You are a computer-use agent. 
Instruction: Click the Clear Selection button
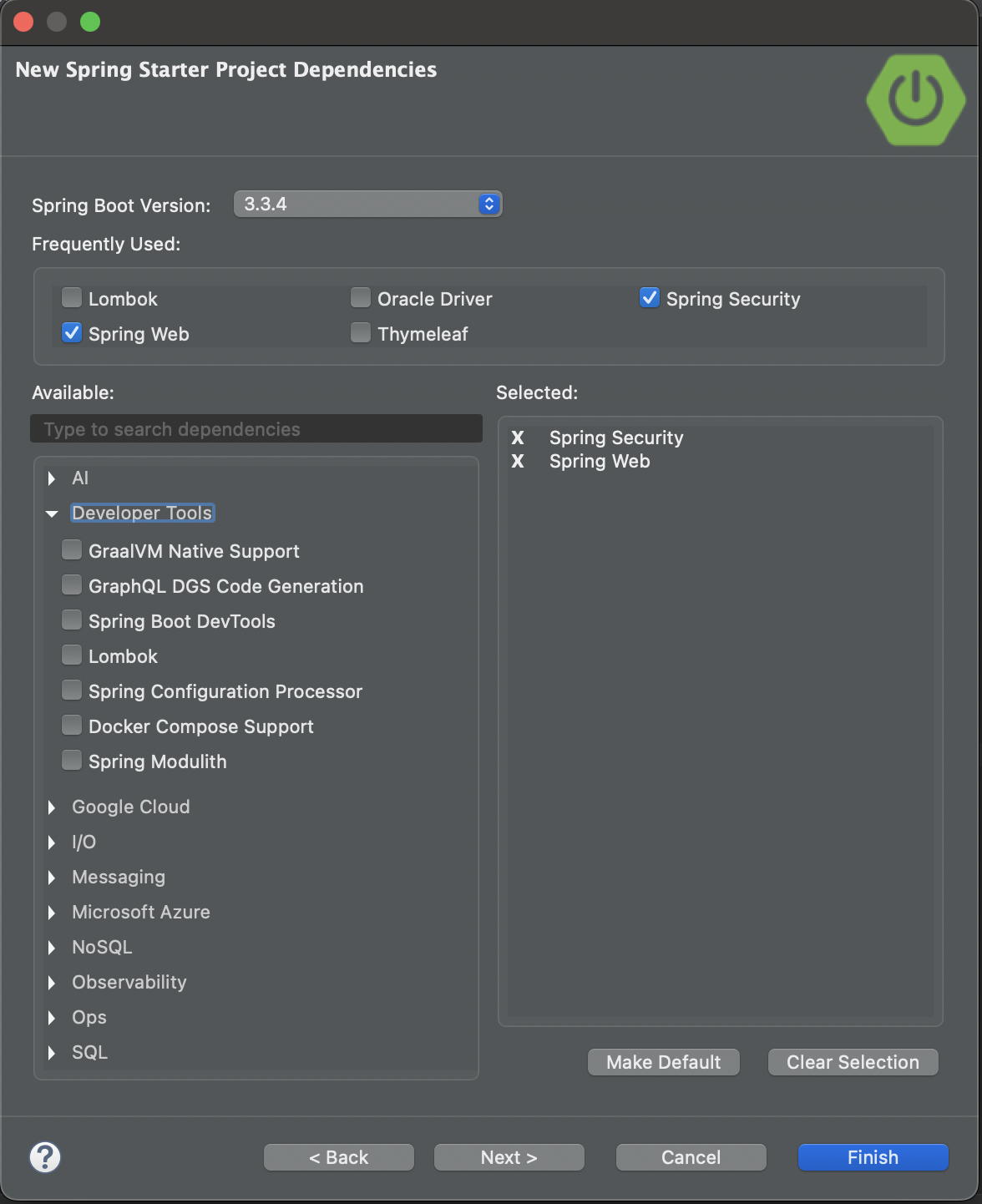coord(853,1062)
